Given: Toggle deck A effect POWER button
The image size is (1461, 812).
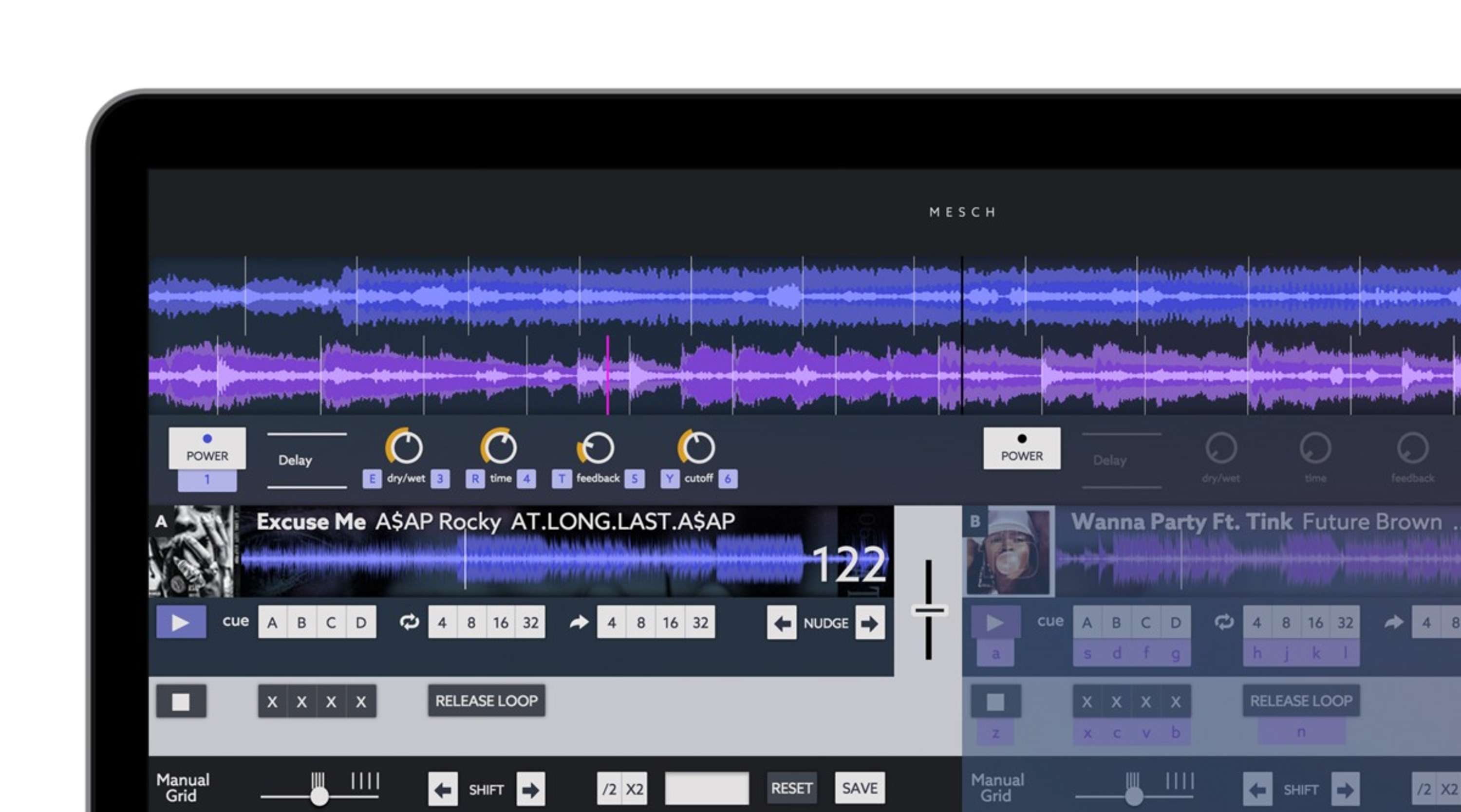Looking at the screenshot, I should click(207, 448).
